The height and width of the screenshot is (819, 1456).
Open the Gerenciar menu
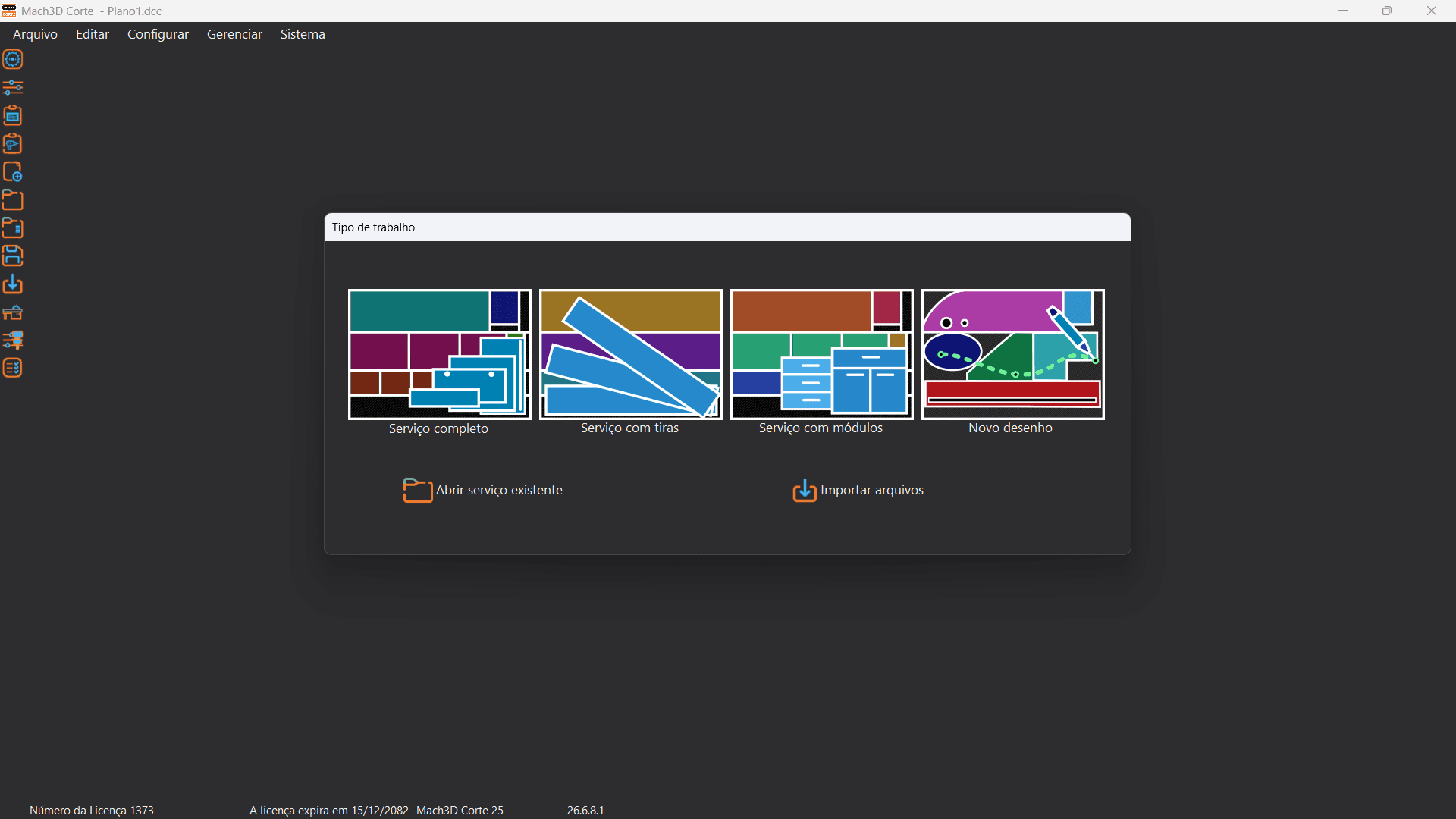tap(234, 34)
